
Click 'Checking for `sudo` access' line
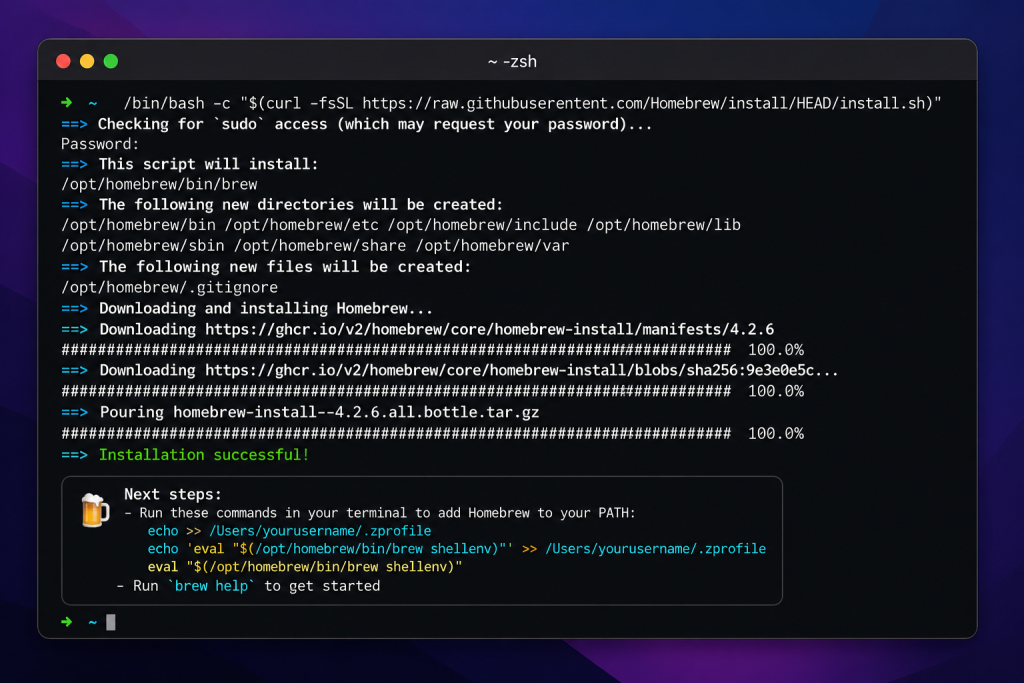375,124
